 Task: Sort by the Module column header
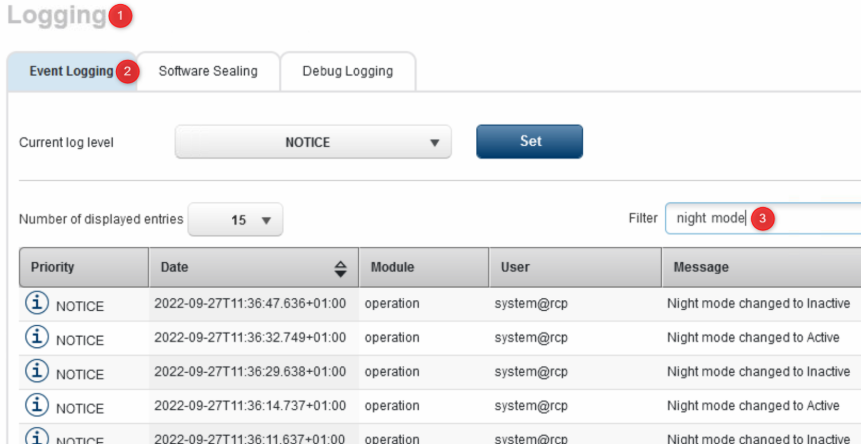tap(423, 267)
